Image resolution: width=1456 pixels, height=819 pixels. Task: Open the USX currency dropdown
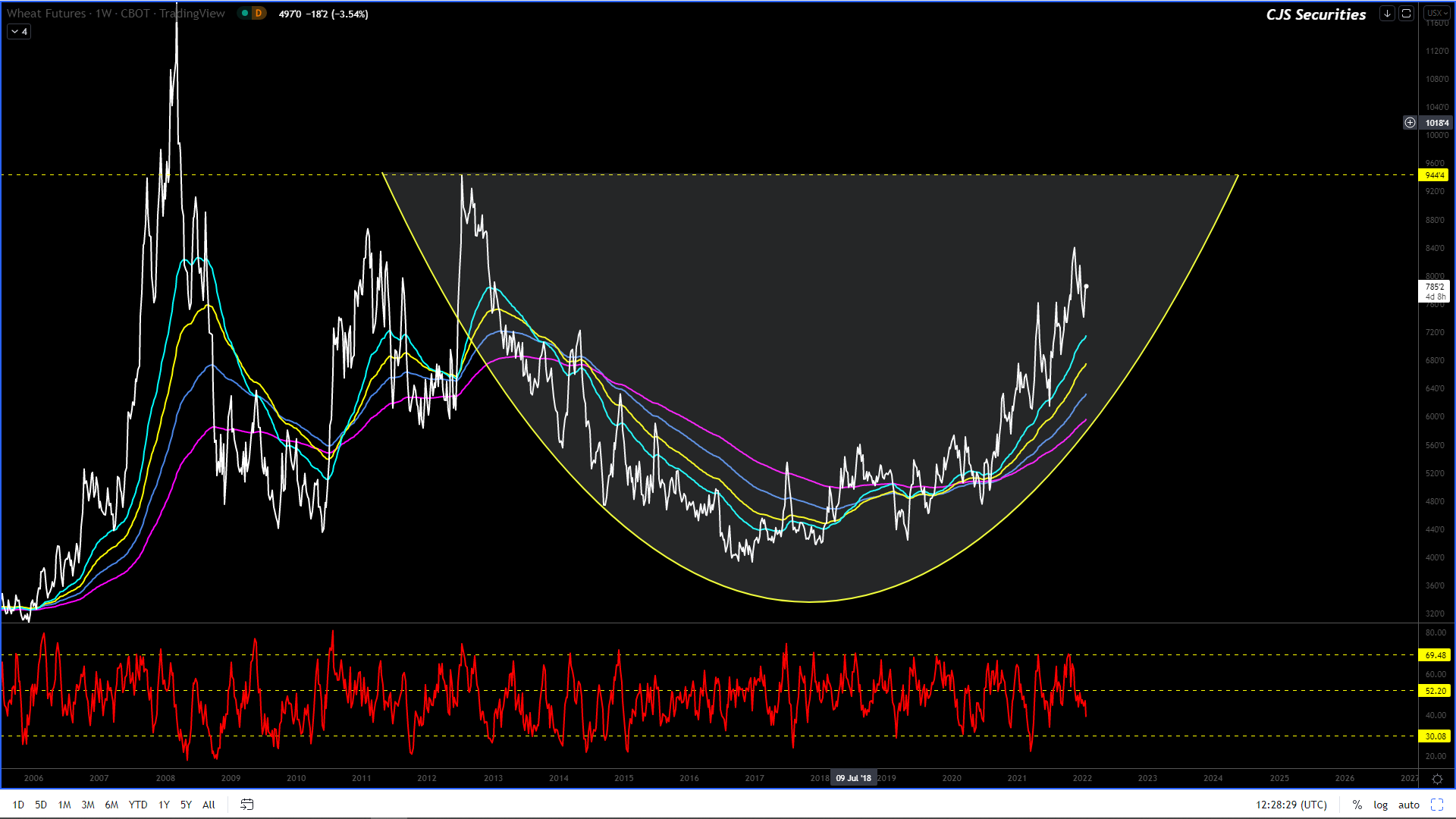[x=1436, y=14]
